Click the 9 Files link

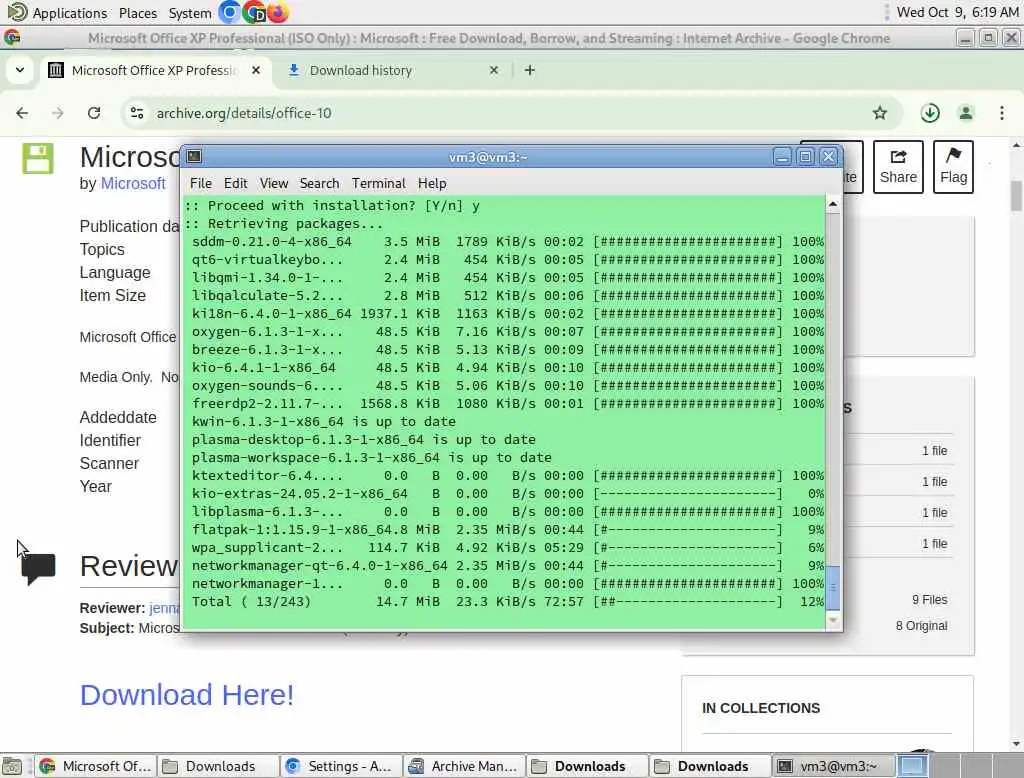(x=929, y=600)
